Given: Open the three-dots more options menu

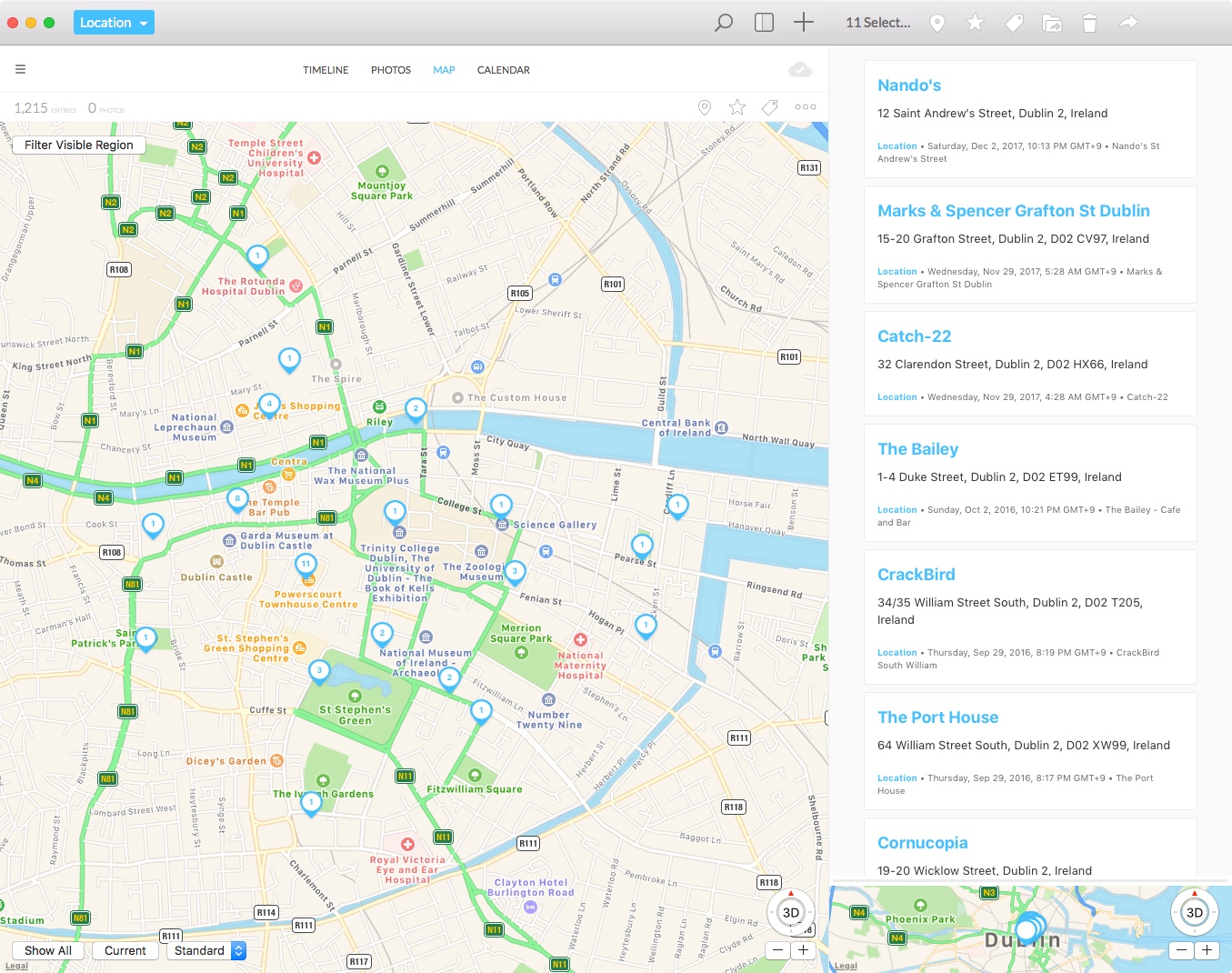Looking at the screenshot, I should [805, 107].
